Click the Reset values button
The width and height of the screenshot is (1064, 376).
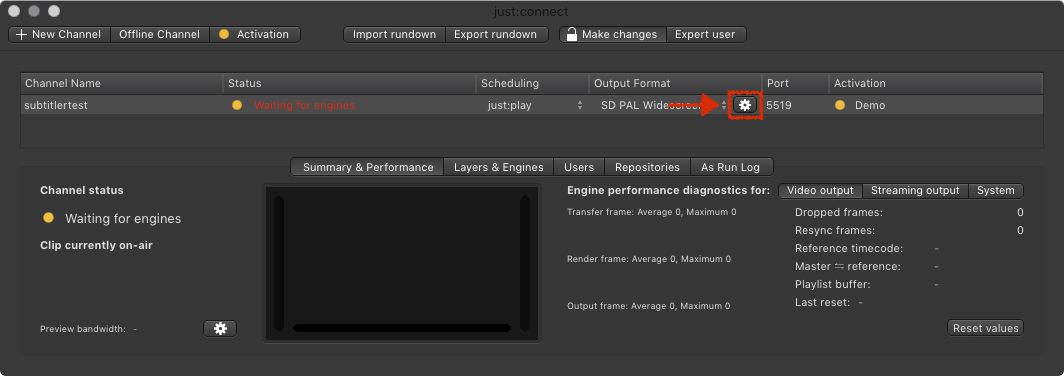(x=985, y=328)
